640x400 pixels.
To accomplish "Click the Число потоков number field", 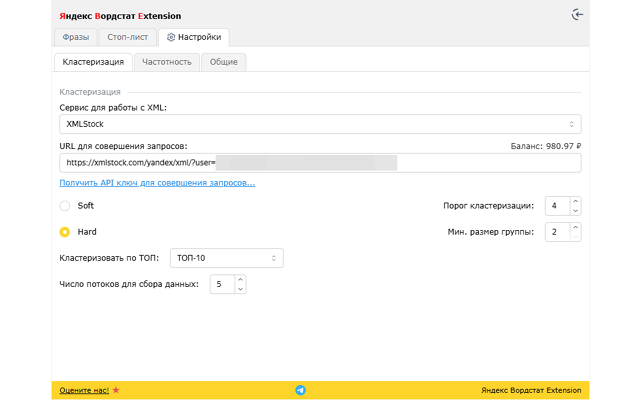I will click(x=222, y=284).
